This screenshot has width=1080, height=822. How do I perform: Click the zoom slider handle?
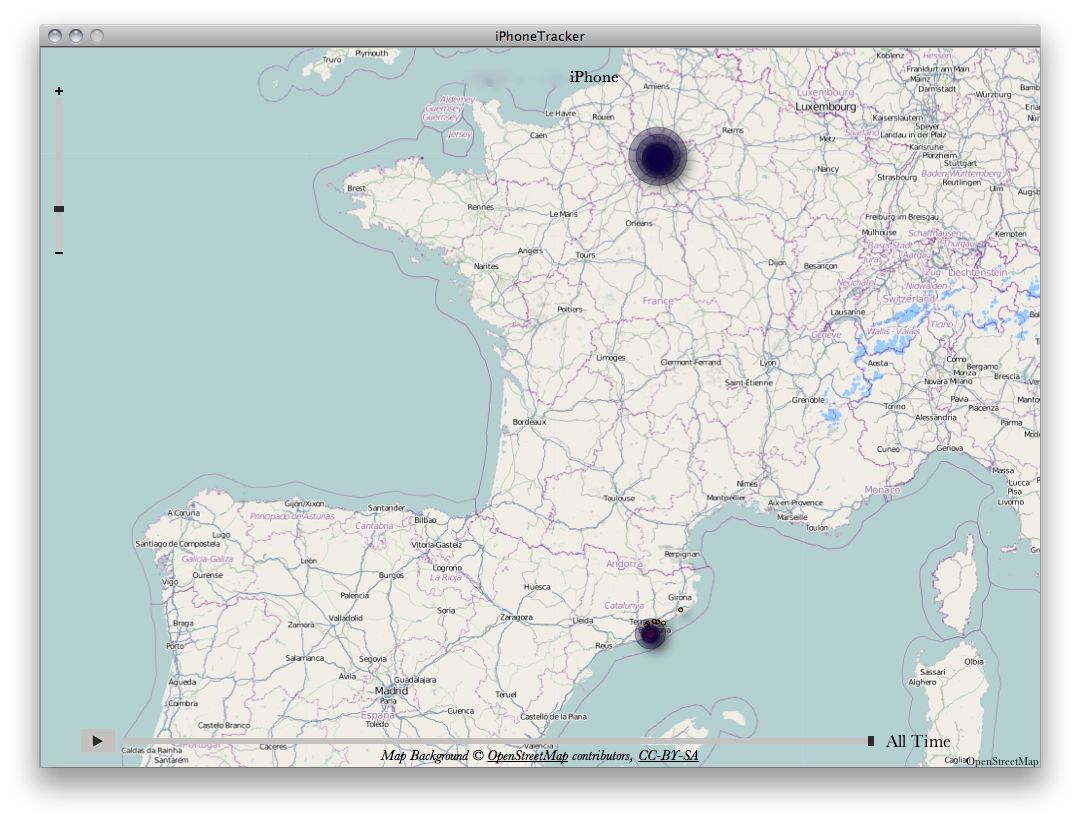59,209
